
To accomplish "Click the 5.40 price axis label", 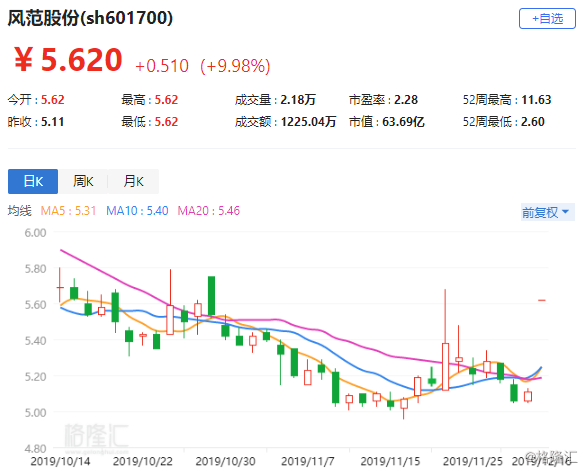I will 35,340.
